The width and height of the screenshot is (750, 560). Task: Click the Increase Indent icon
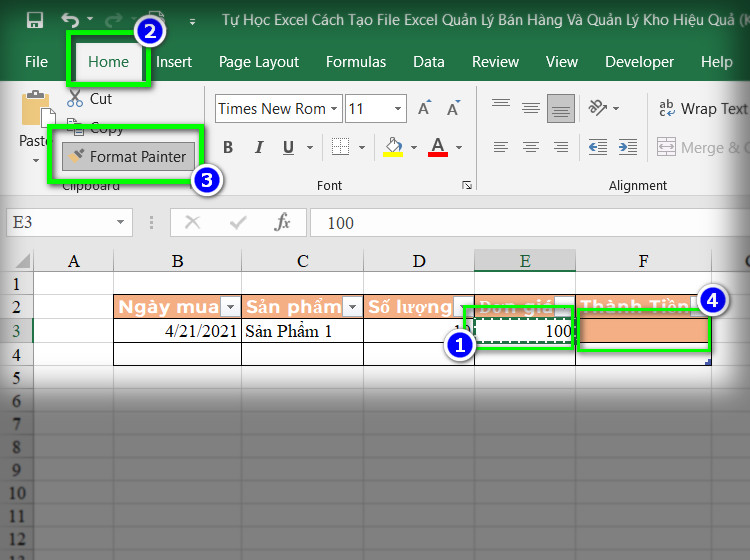click(x=628, y=147)
